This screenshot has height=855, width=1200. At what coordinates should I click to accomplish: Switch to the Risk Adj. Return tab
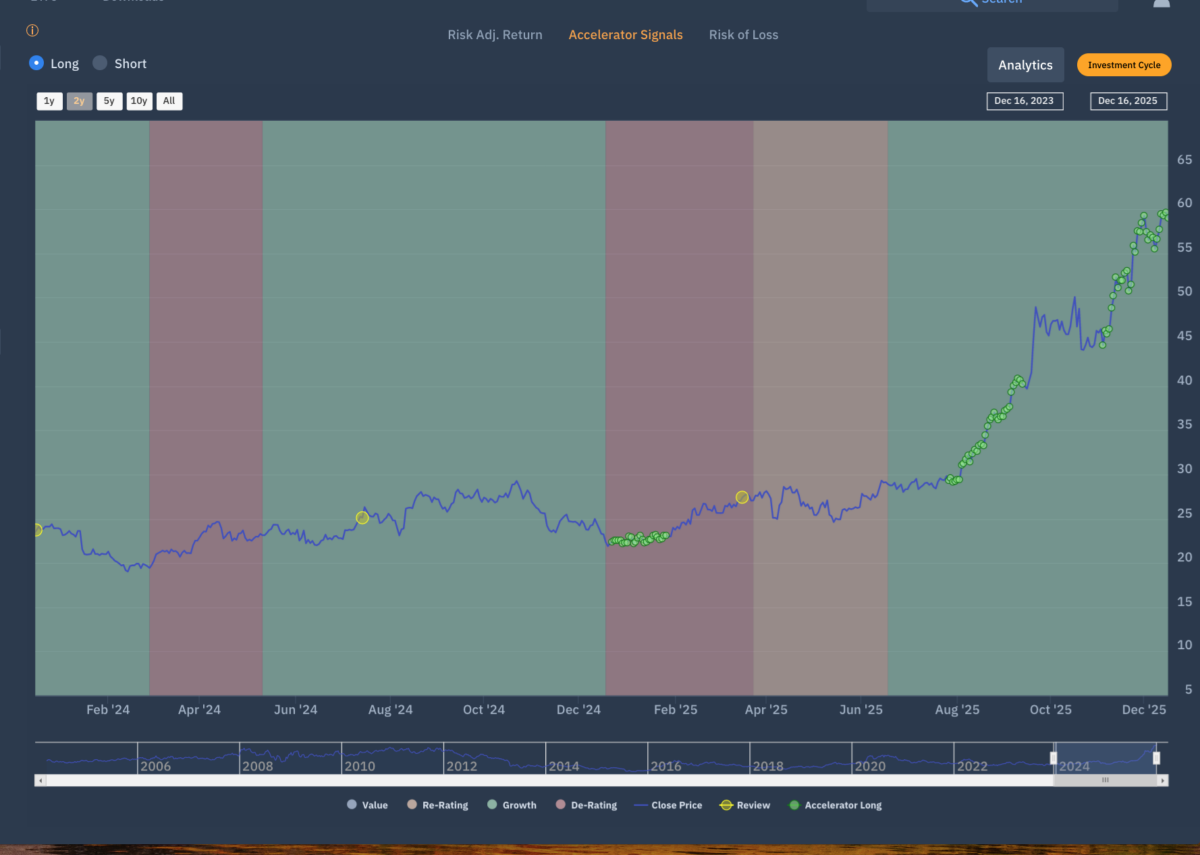[x=495, y=35]
